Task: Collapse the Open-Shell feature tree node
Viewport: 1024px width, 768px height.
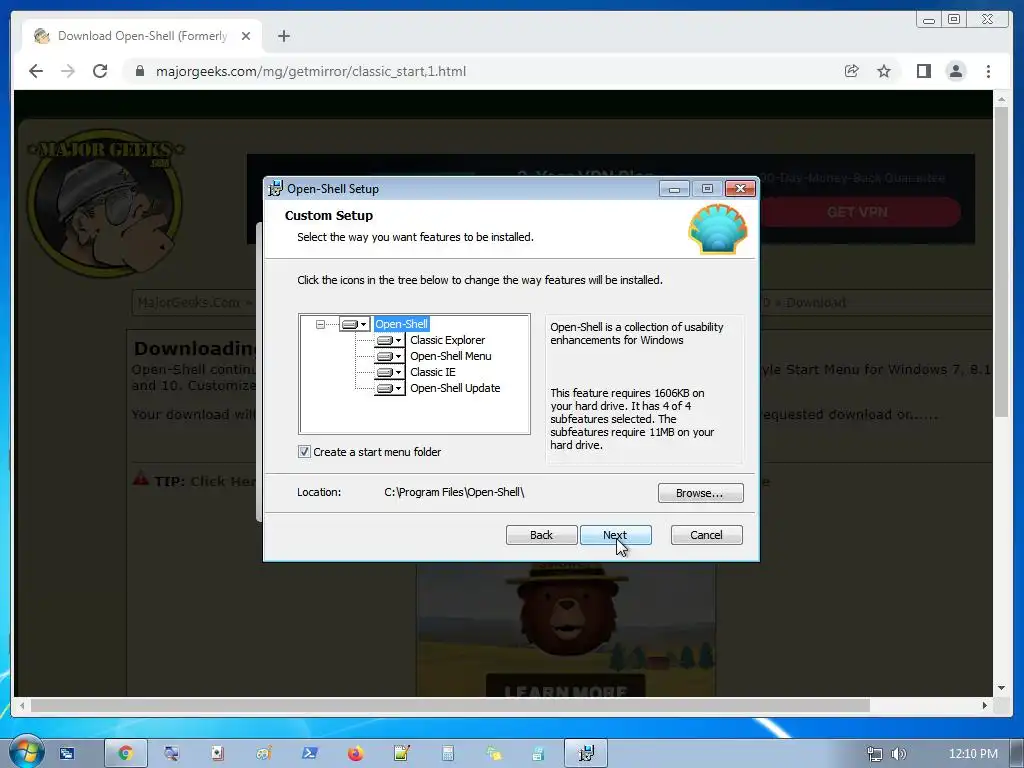Action: click(320, 324)
